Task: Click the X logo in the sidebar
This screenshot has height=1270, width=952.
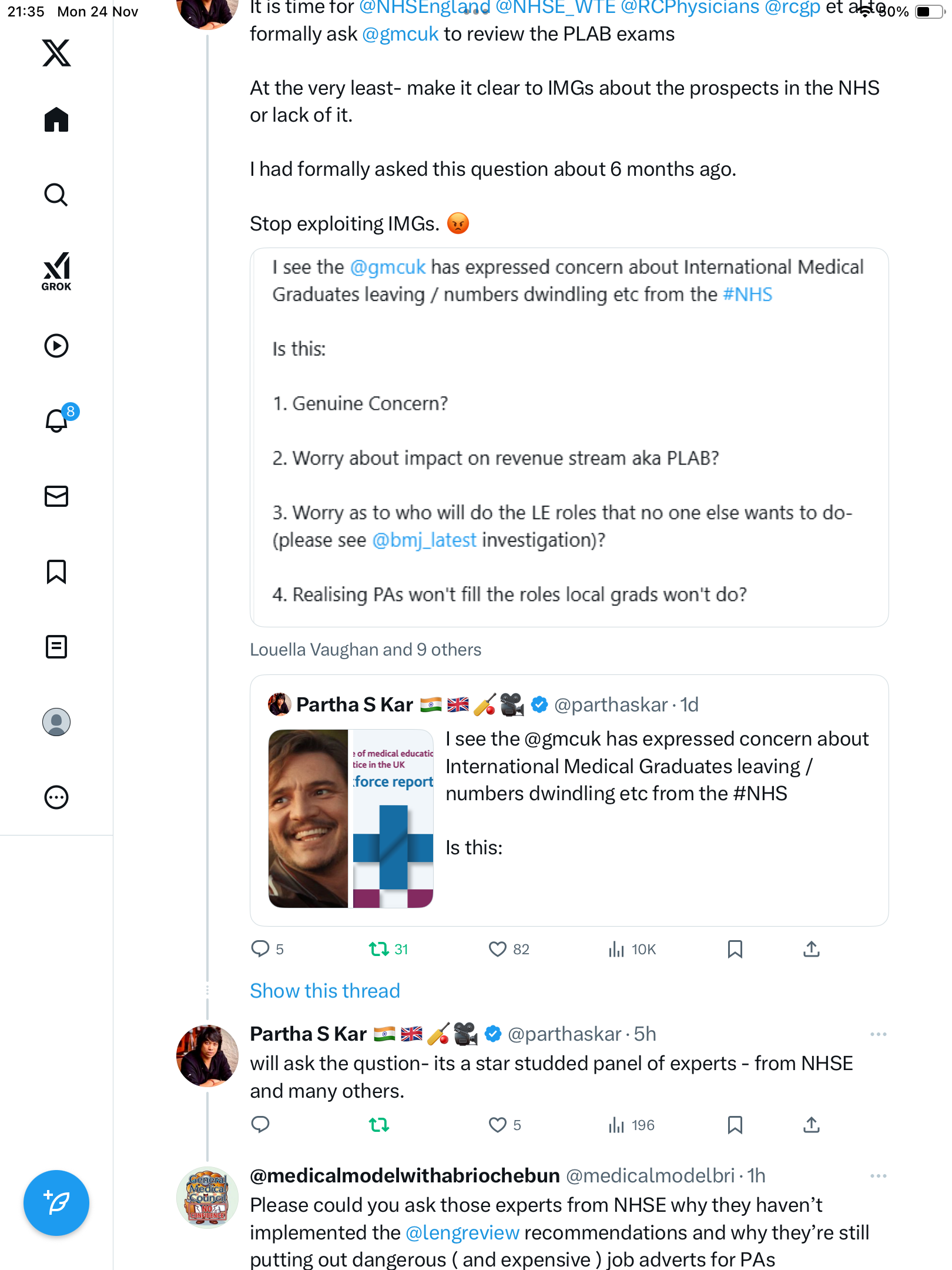Action: point(56,53)
